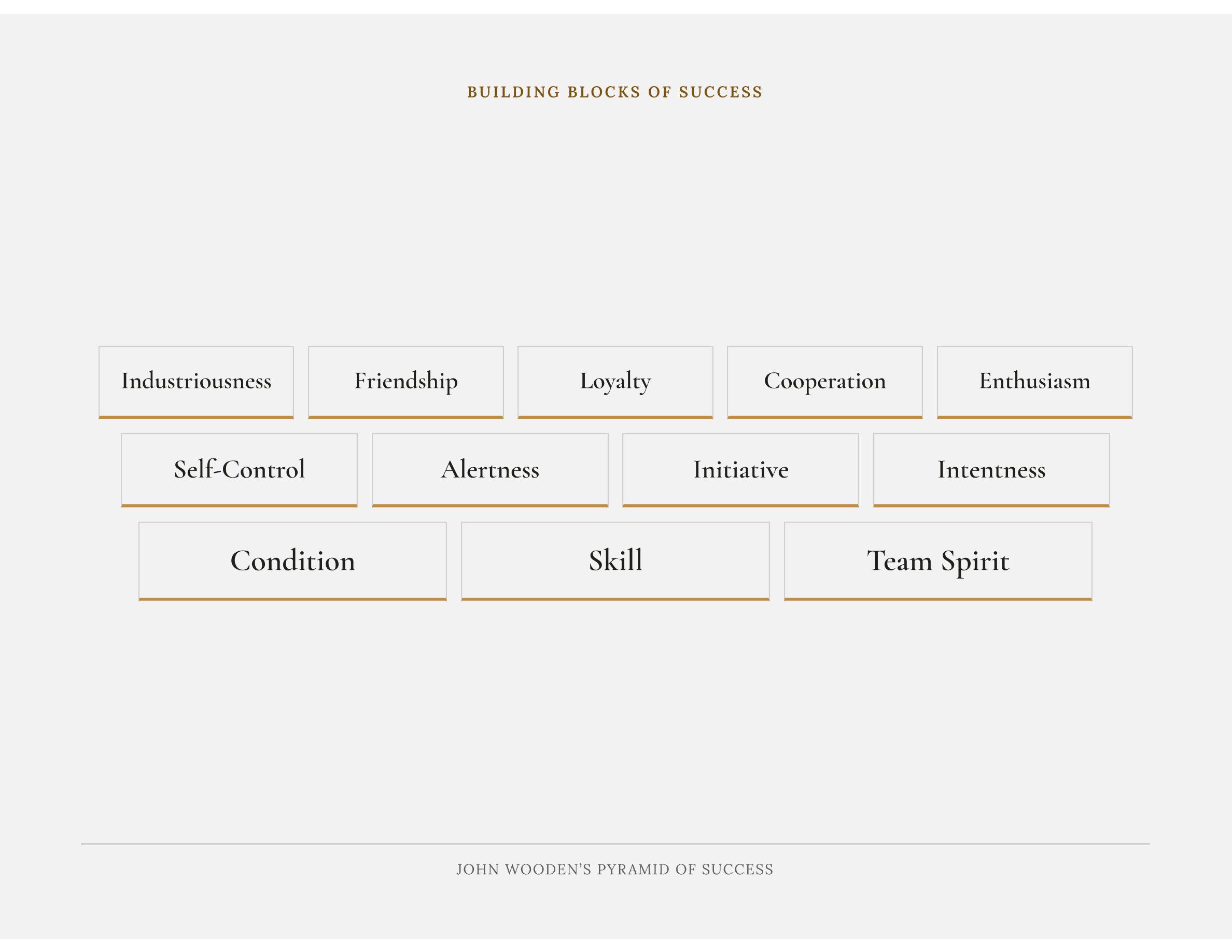Click the footer divider line
The width and height of the screenshot is (1232, 952).
[615, 844]
